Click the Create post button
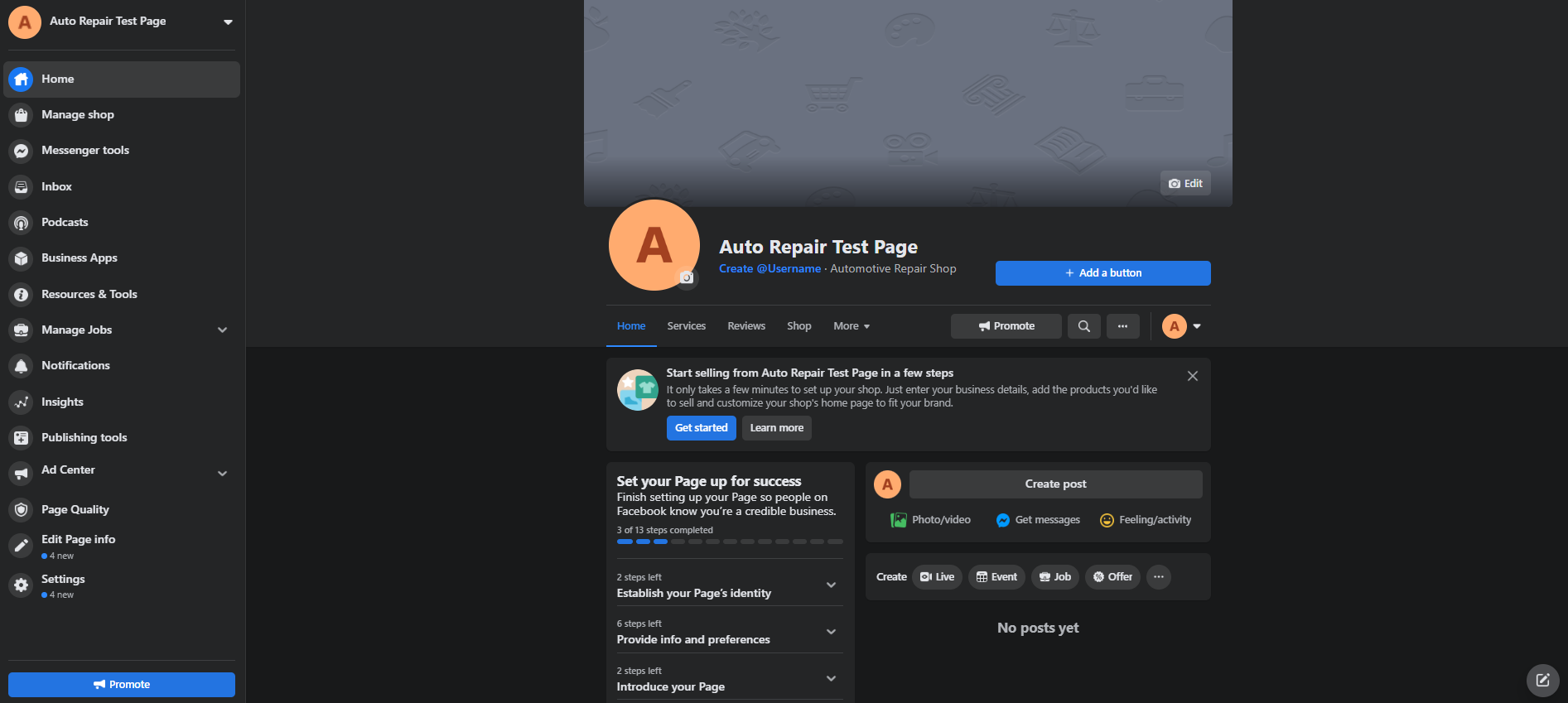The width and height of the screenshot is (1568, 703). click(1056, 484)
